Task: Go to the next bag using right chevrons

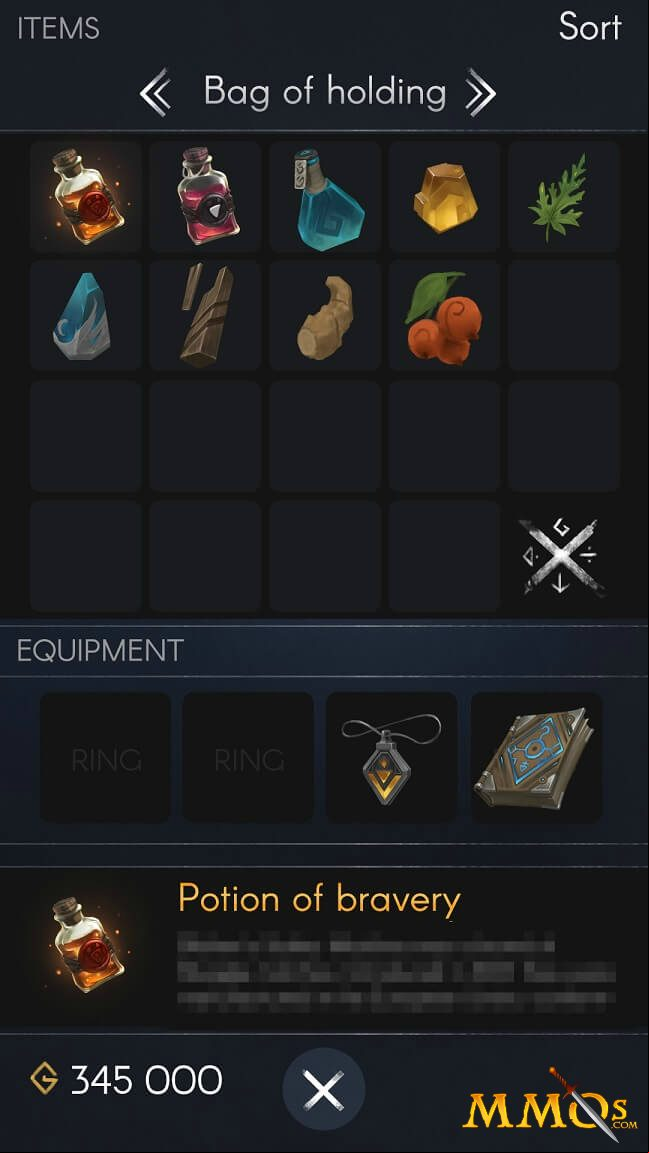Action: coord(481,93)
